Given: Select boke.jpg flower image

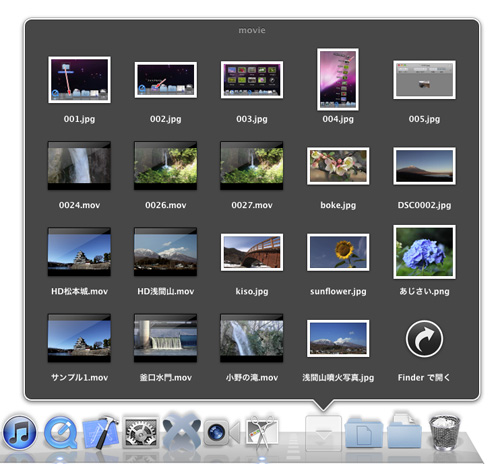Looking at the screenshot, I should tap(338, 166).
